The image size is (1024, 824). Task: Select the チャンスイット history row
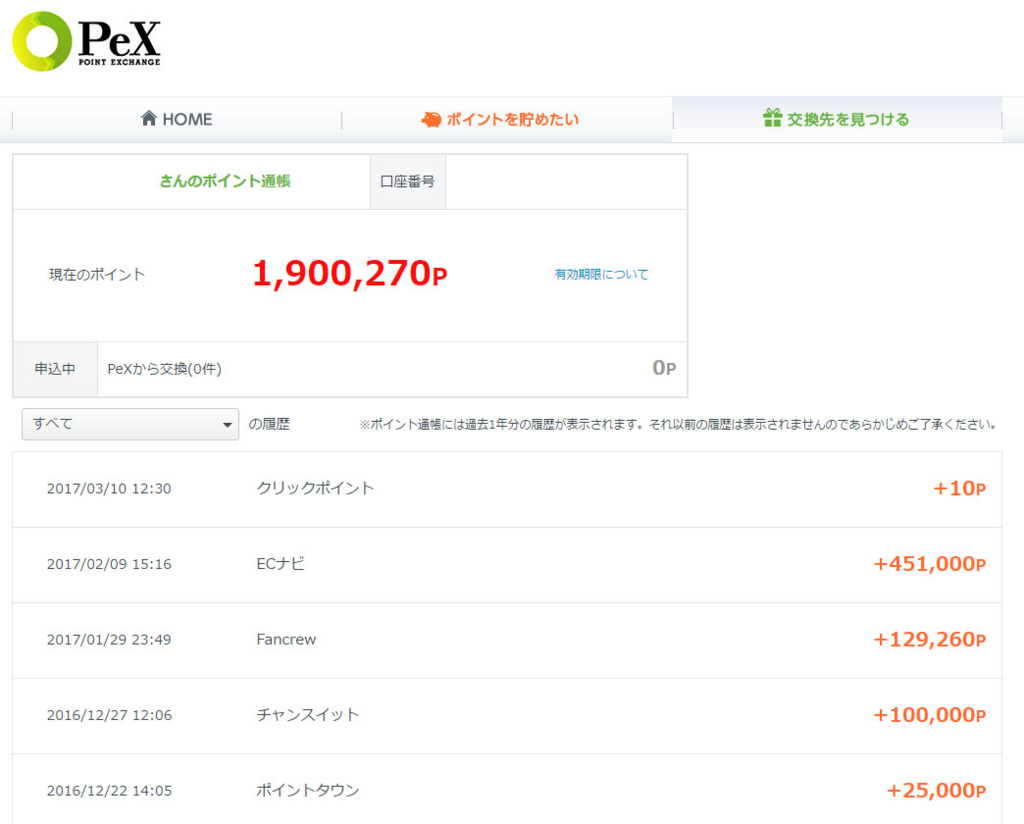(x=308, y=715)
